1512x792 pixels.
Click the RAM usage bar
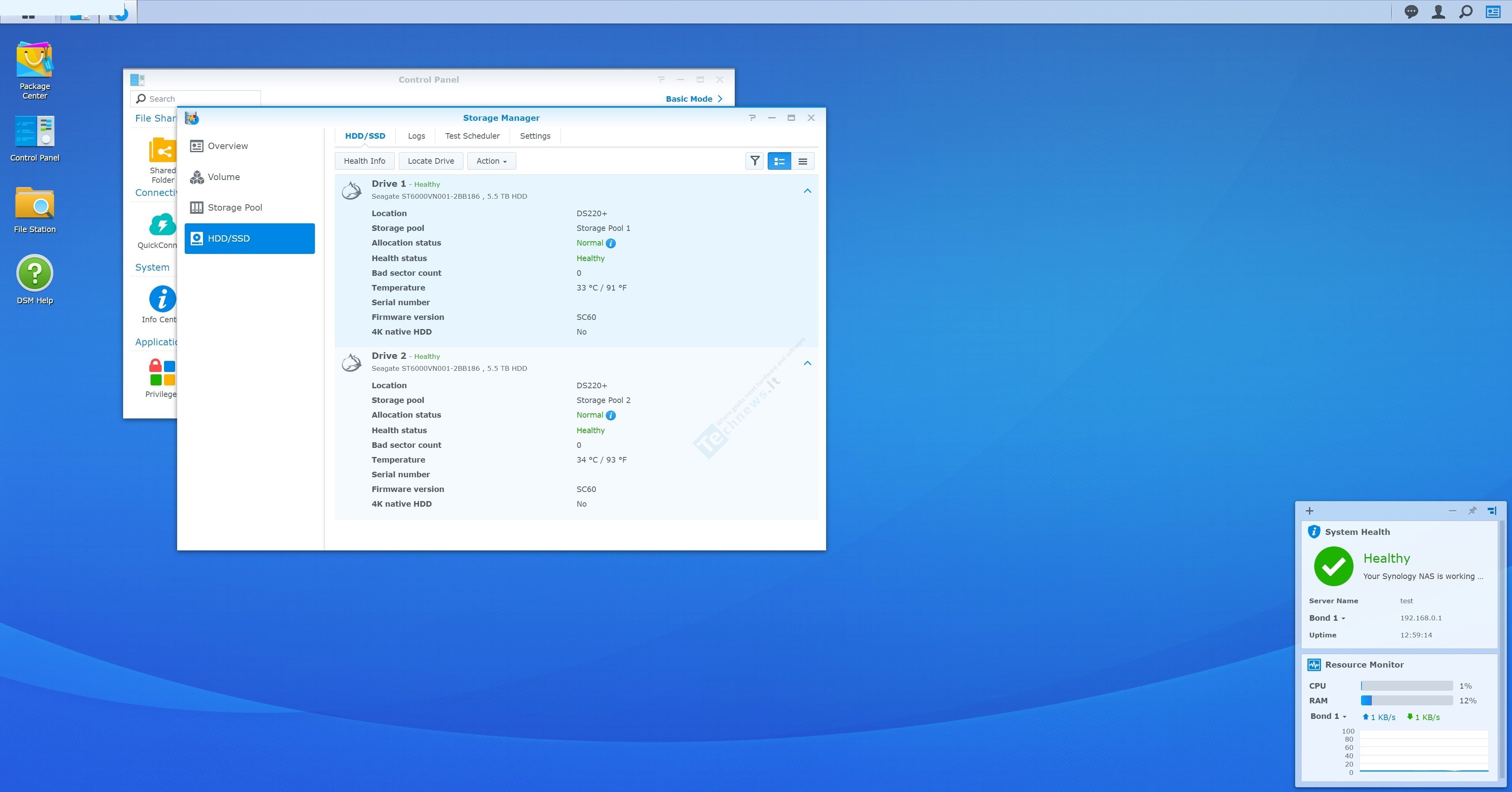pyautogui.click(x=1406, y=701)
